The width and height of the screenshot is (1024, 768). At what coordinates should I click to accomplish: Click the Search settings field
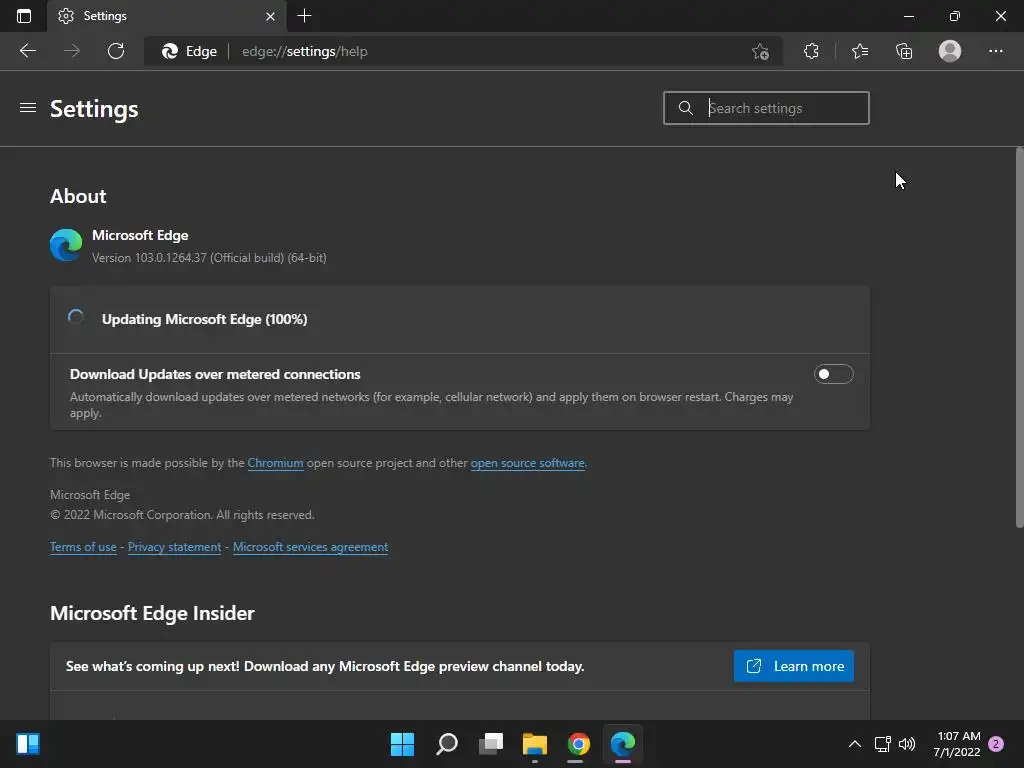tap(766, 108)
